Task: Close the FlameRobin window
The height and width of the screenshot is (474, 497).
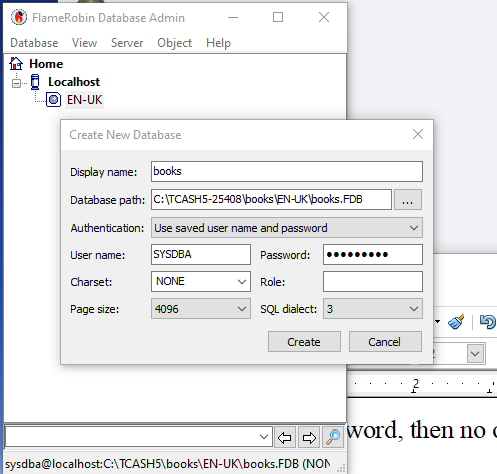Action: [x=324, y=17]
